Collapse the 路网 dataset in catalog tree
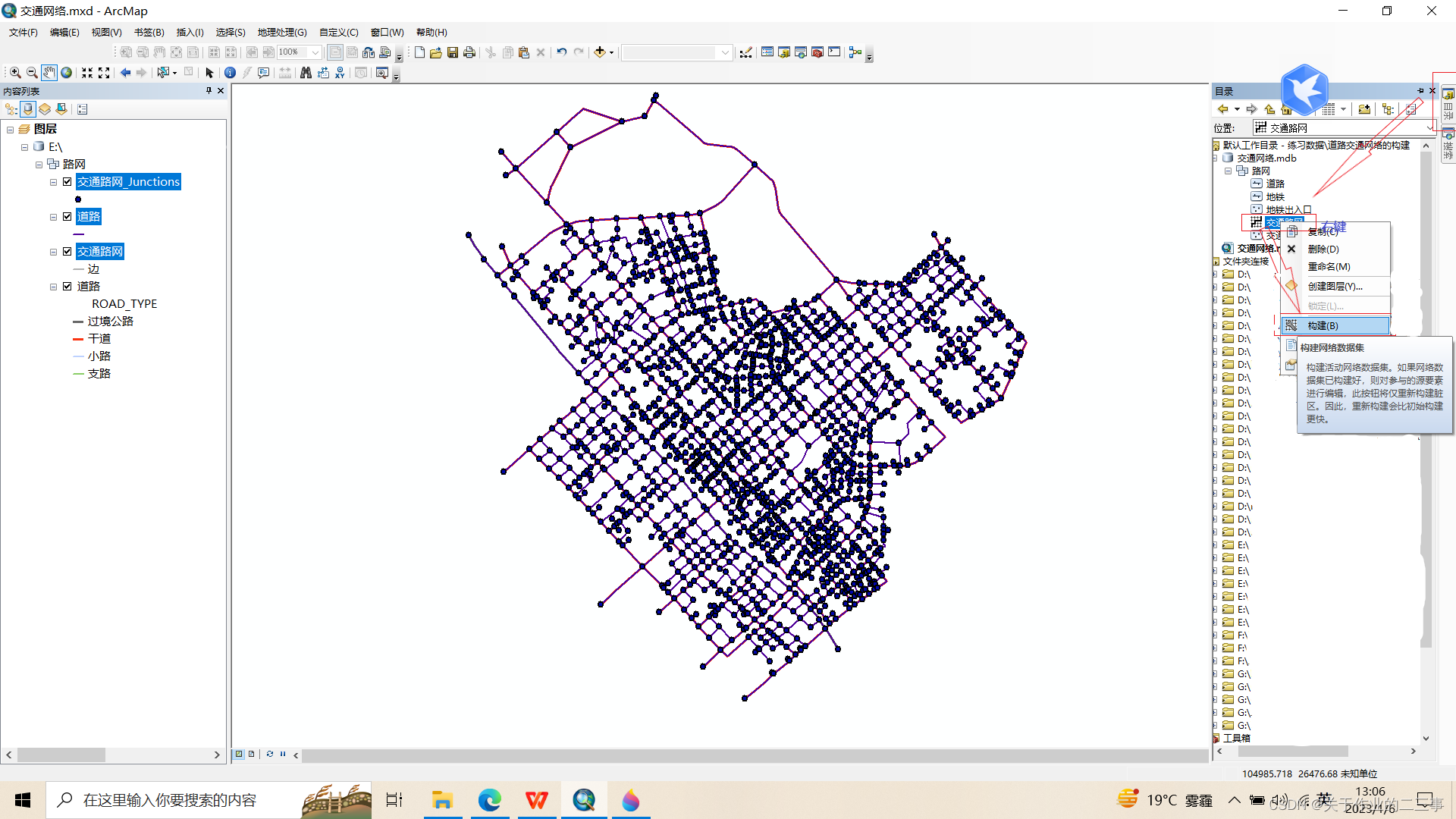This screenshot has width=1456, height=819. click(x=1228, y=171)
